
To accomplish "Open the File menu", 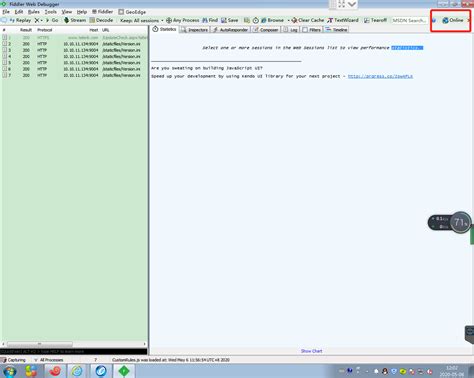I will [x=6, y=12].
